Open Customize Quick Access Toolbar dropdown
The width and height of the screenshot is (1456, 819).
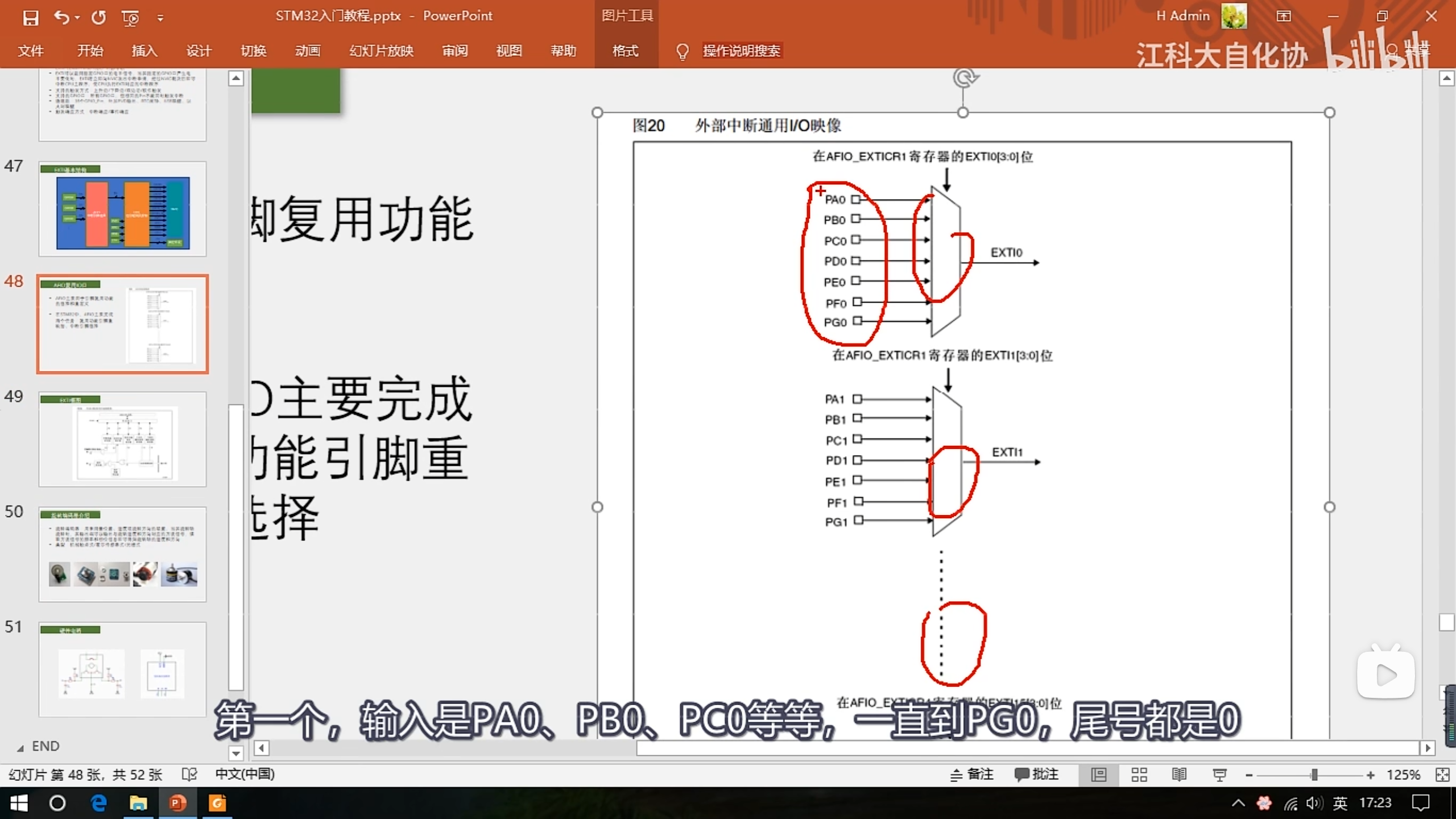pyautogui.click(x=160, y=18)
